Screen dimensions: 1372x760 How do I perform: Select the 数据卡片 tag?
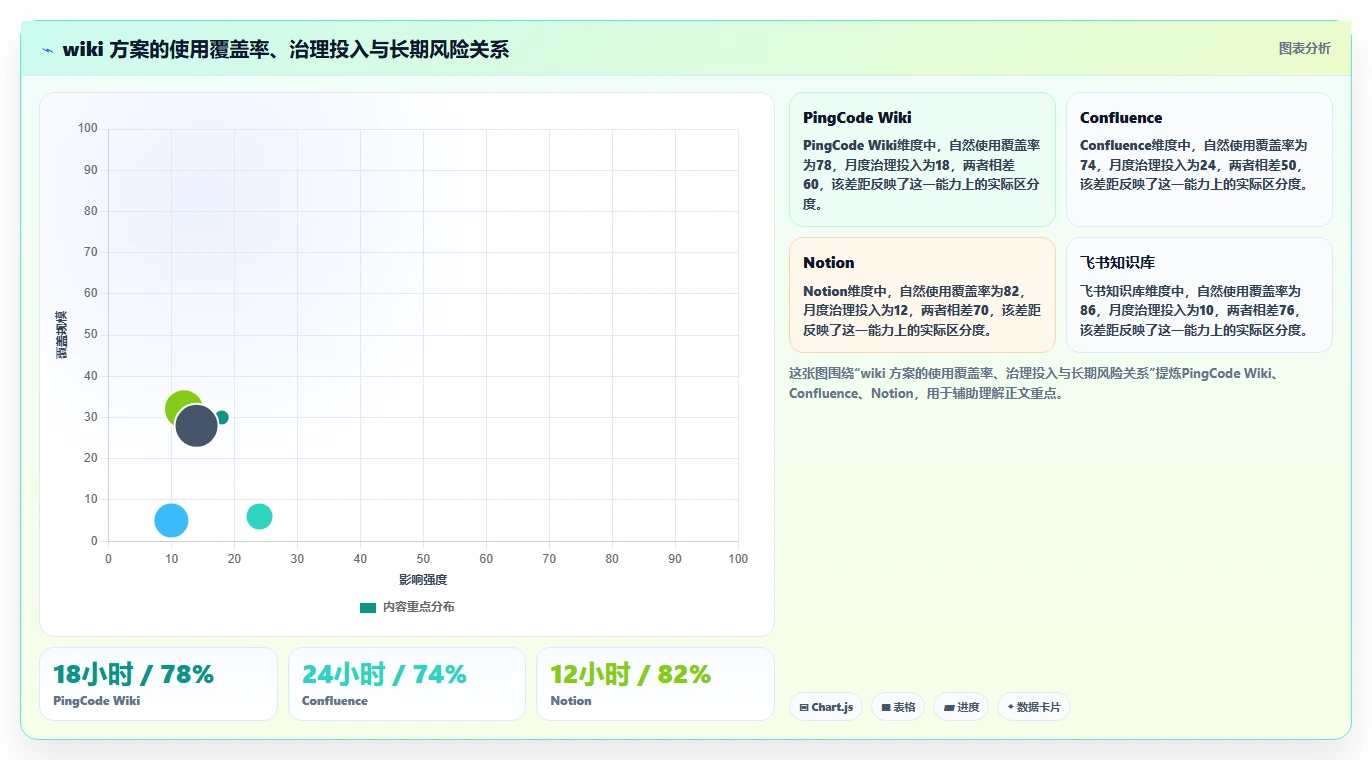coord(1034,707)
